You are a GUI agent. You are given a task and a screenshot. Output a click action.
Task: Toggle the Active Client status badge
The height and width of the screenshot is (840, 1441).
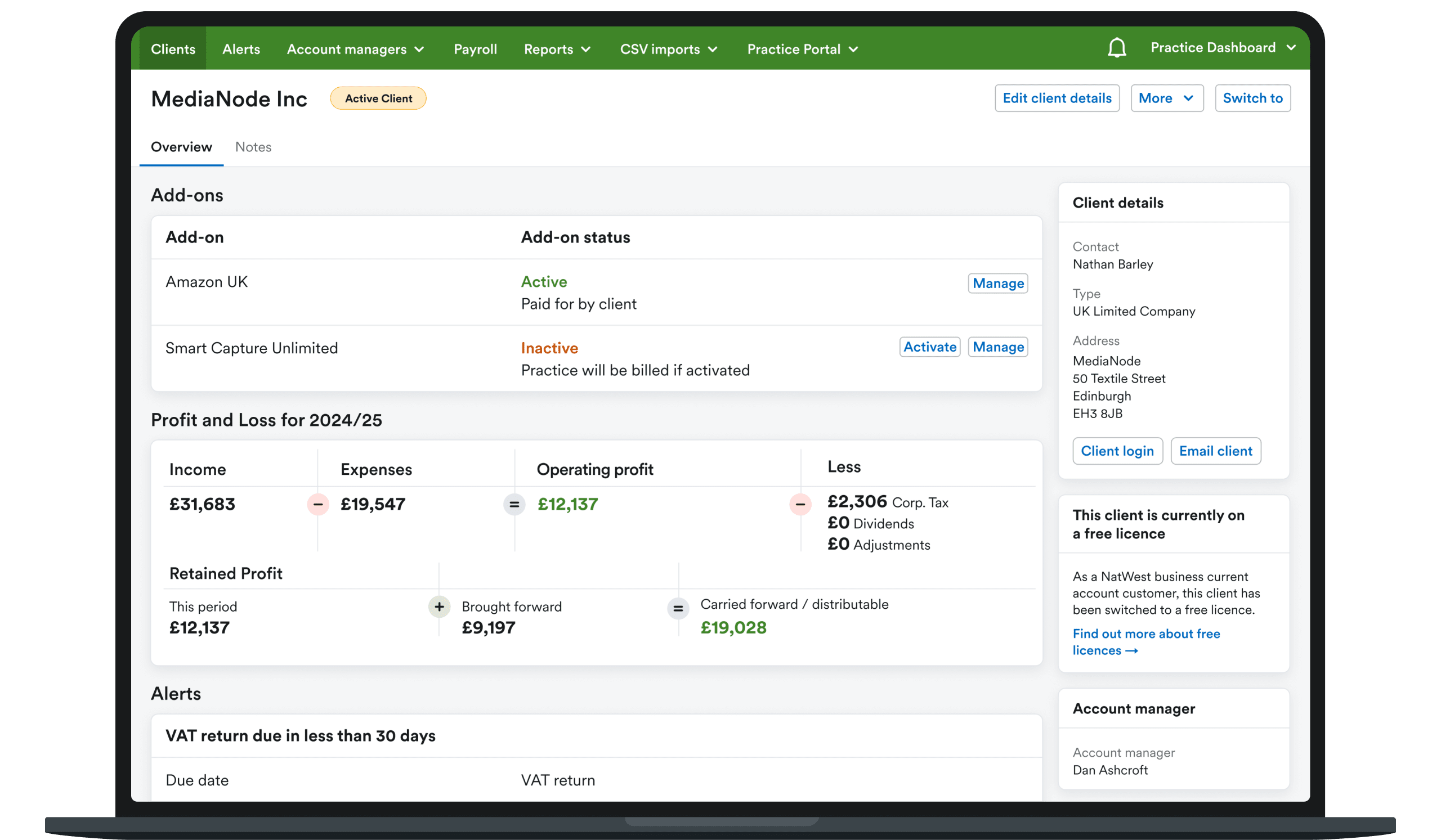point(378,98)
